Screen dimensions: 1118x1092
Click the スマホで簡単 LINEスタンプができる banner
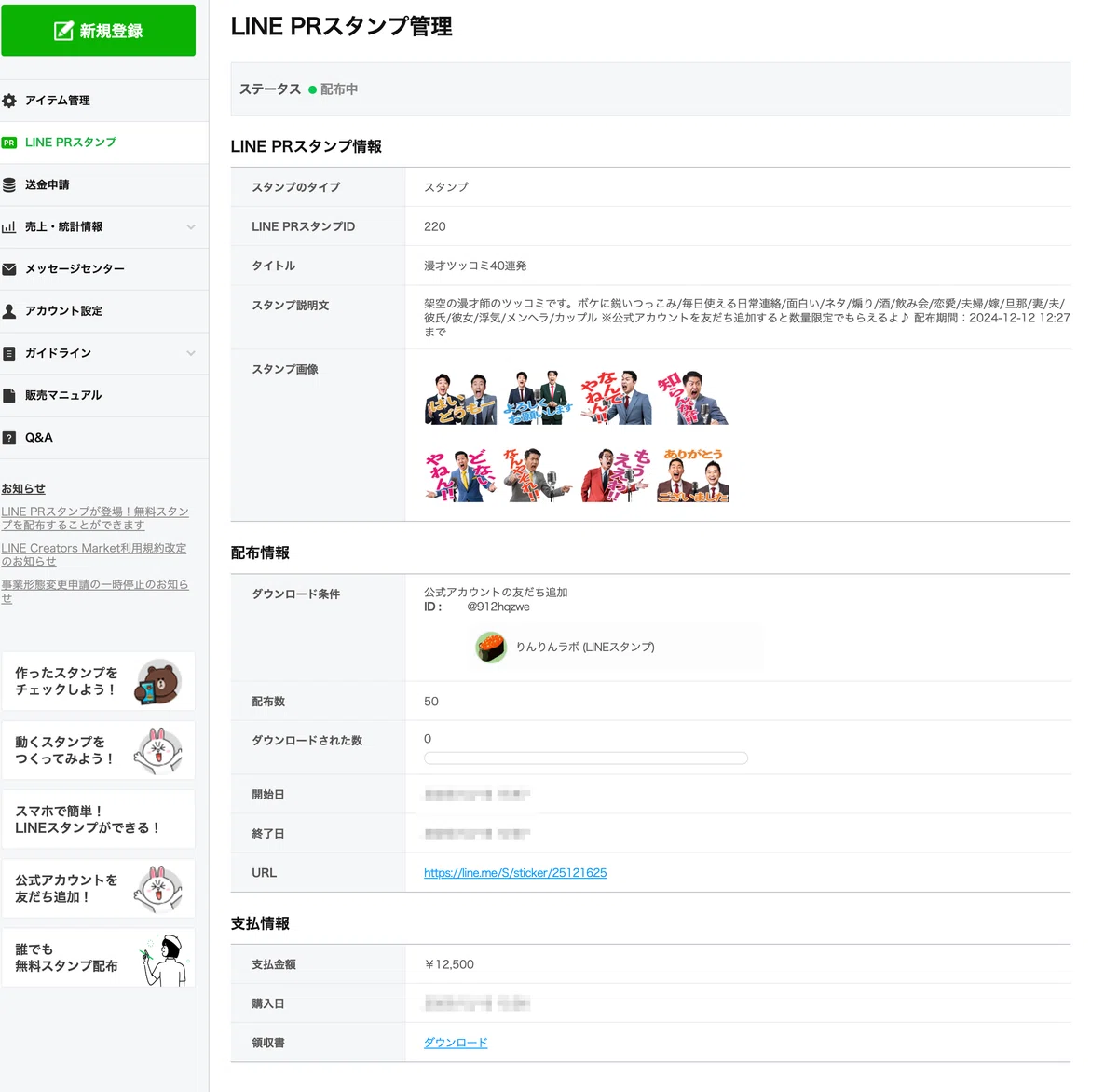pyautogui.click(x=98, y=819)
